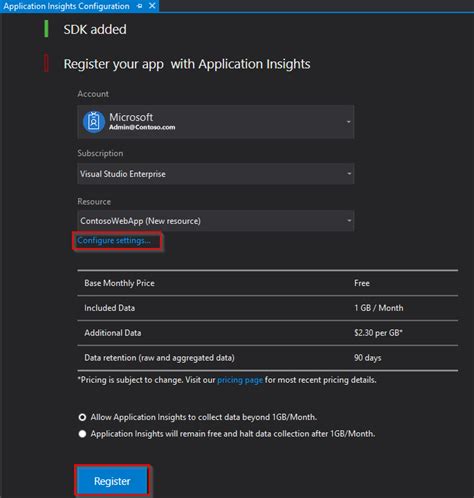Click the Resource field label
Viewport: 474px width, 498px height.
coord(94,202)
